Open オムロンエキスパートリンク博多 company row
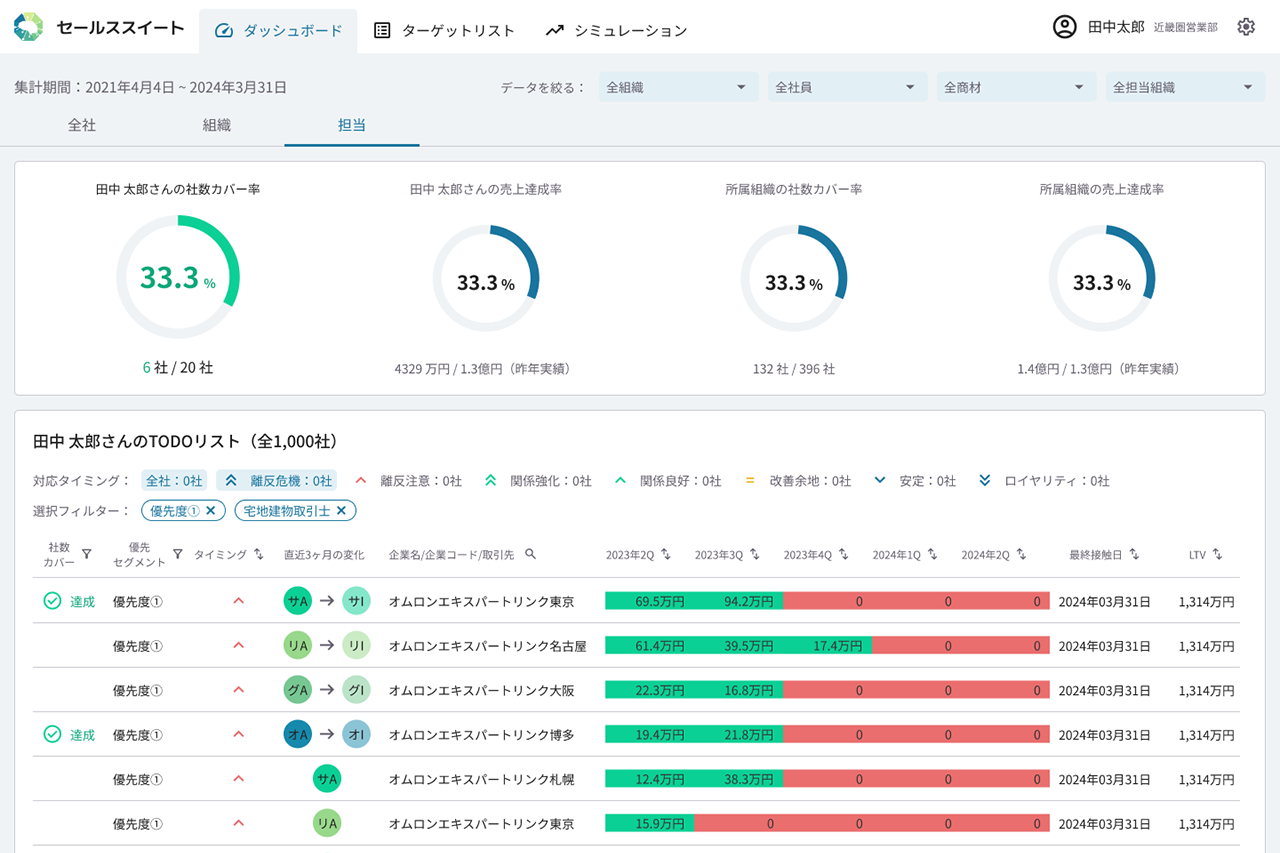 pyautogui.click(x=636, y=734)
